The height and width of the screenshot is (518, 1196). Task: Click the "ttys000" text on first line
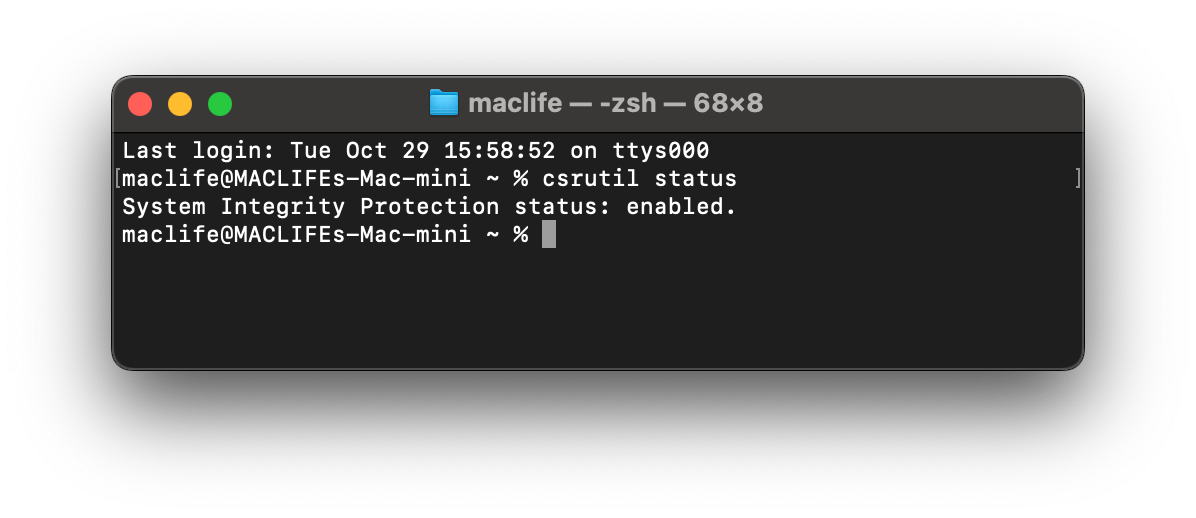coord(660,151)
